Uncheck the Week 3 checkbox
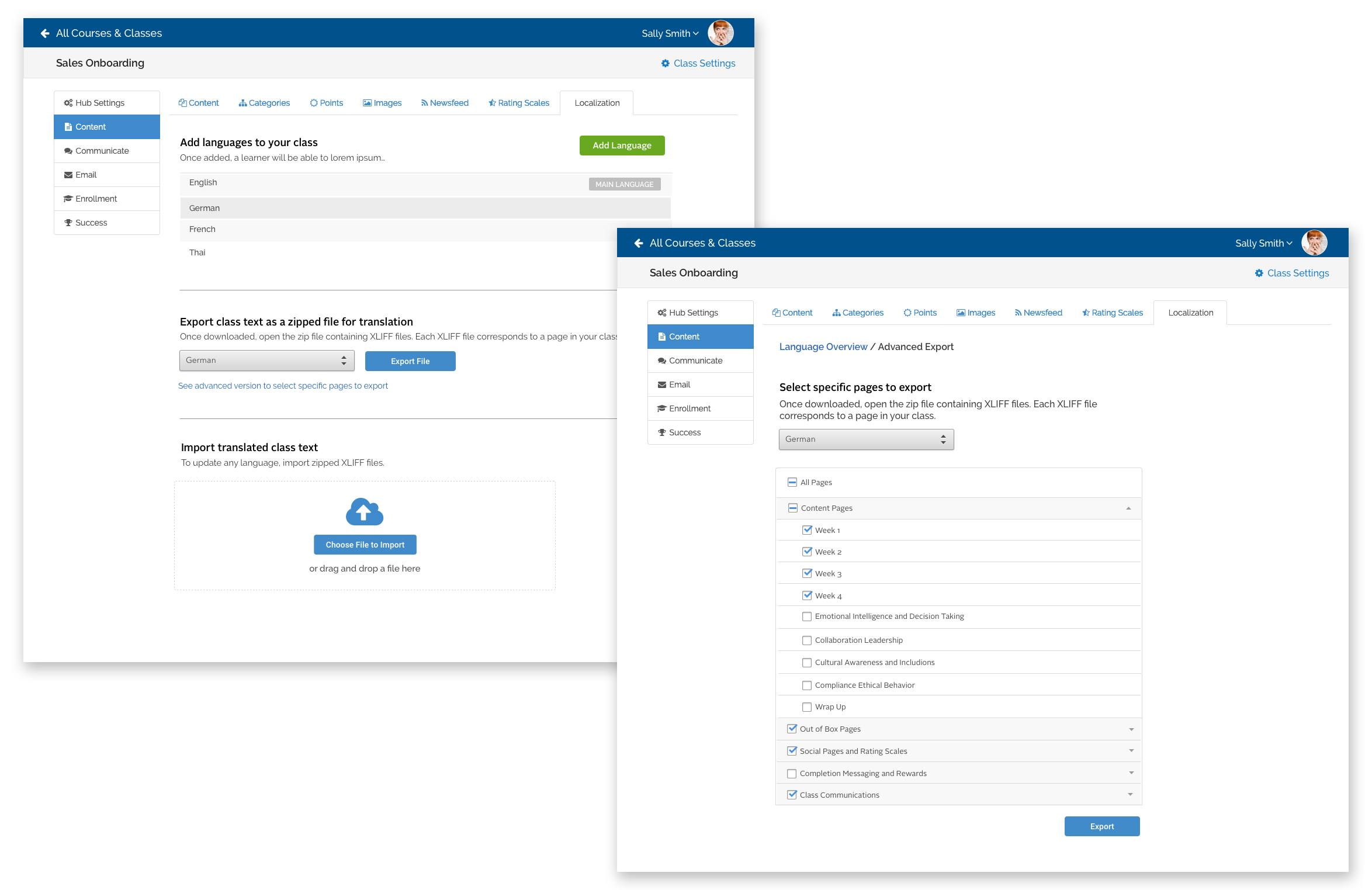Viewport: 1372px width, 890px height. [807, 573]
